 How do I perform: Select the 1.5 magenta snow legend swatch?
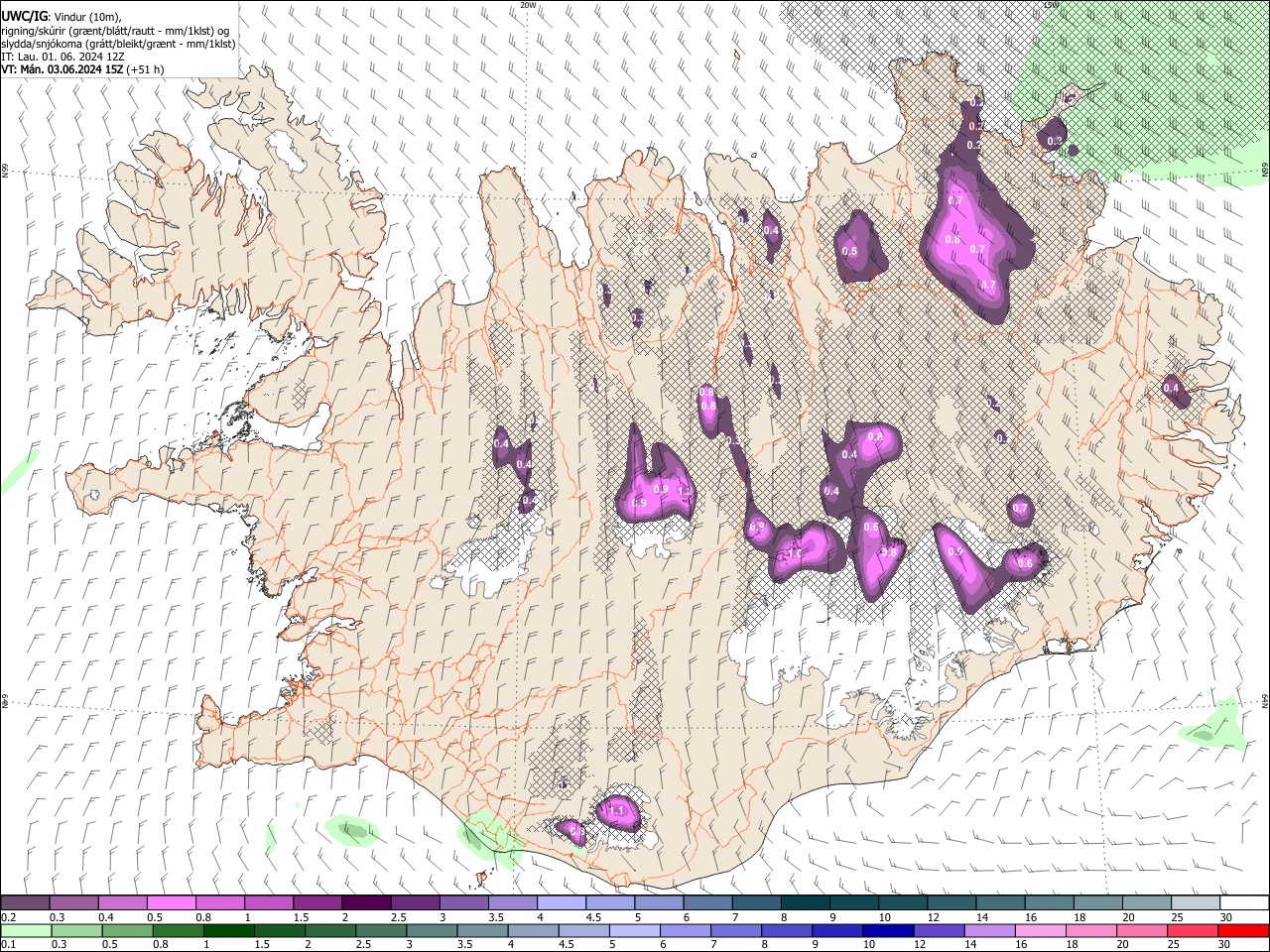(x=317, y=903)
